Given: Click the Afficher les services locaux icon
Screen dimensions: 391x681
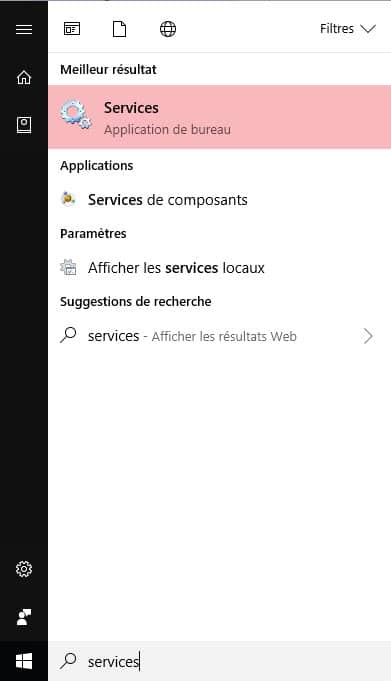Looking at the screenshot, I should click(68, 267).
